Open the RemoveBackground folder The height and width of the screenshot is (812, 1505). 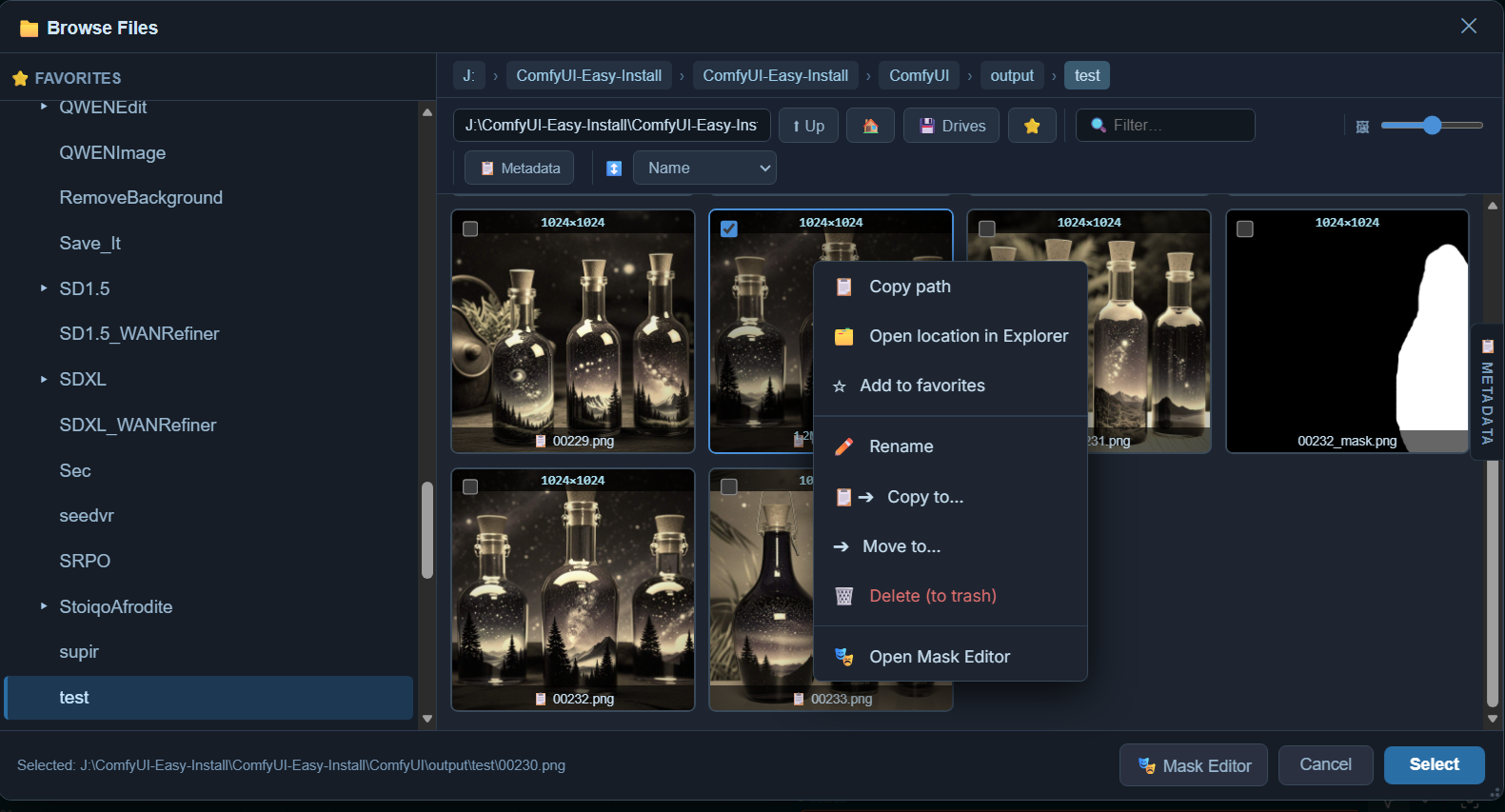pos(141,197)
